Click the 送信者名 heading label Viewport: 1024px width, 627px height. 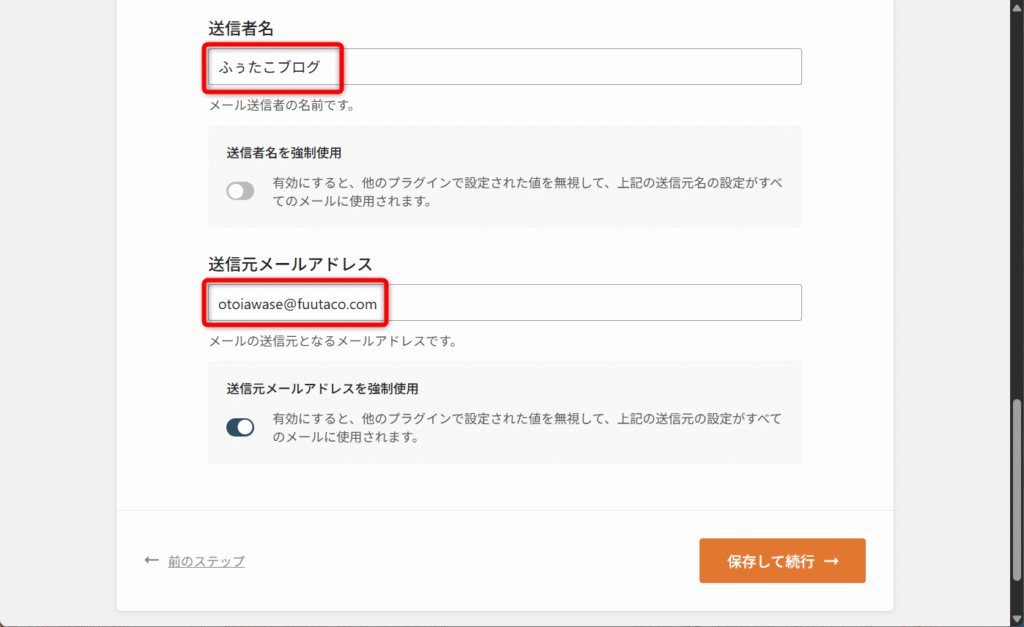tap(242, 27)
